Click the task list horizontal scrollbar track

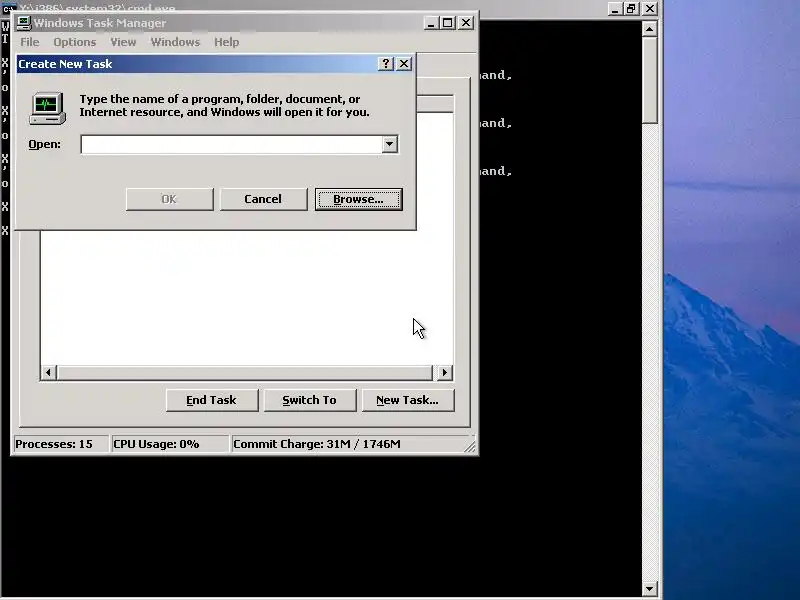[245, 372]
